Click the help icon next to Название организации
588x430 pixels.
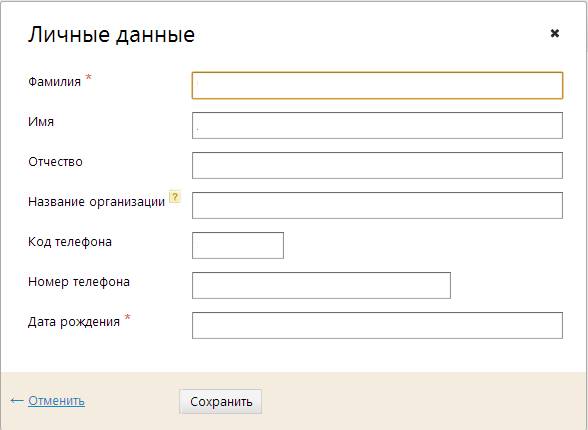coord(175,197)
